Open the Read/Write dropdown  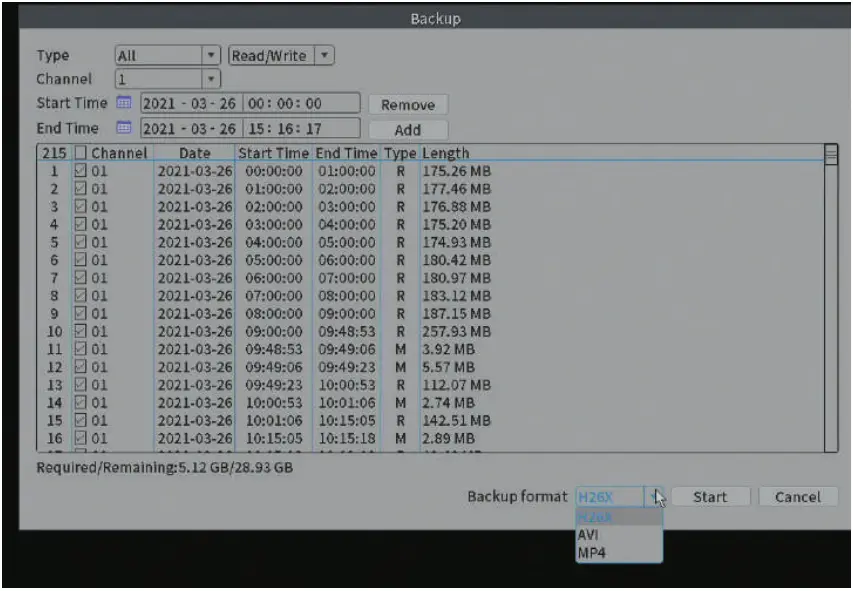[281, 56]
